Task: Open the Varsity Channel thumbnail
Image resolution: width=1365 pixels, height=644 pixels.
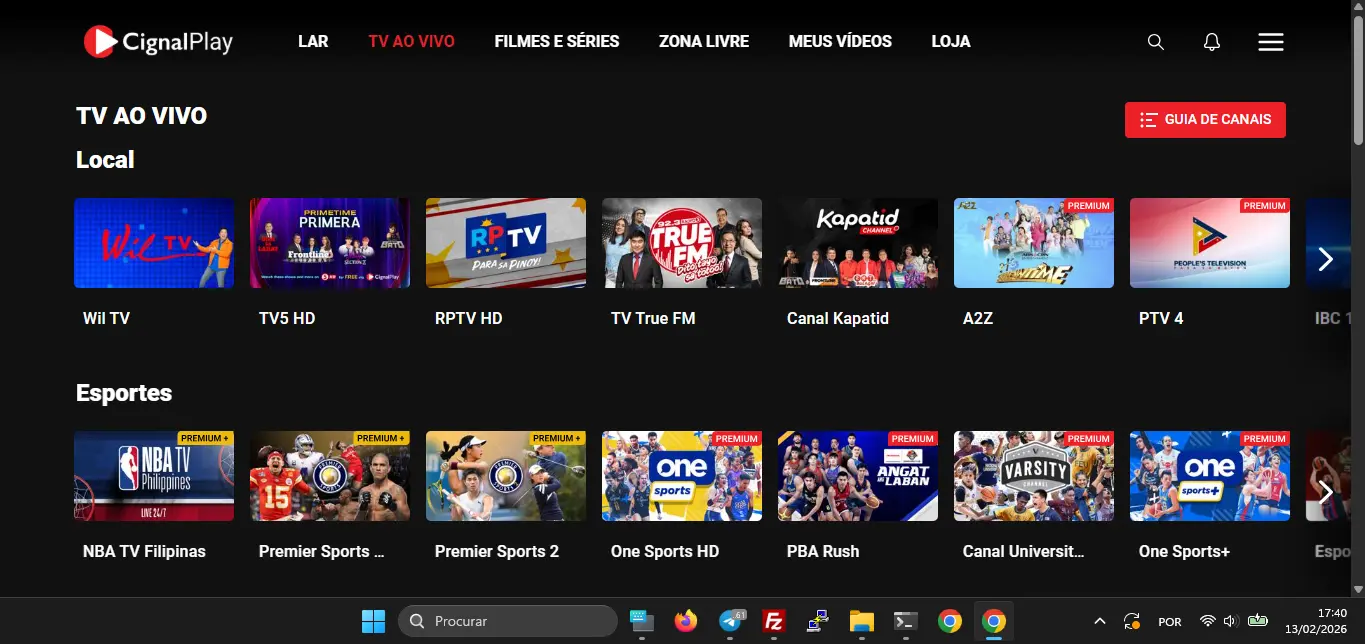Action: (x=1034, y=476)
